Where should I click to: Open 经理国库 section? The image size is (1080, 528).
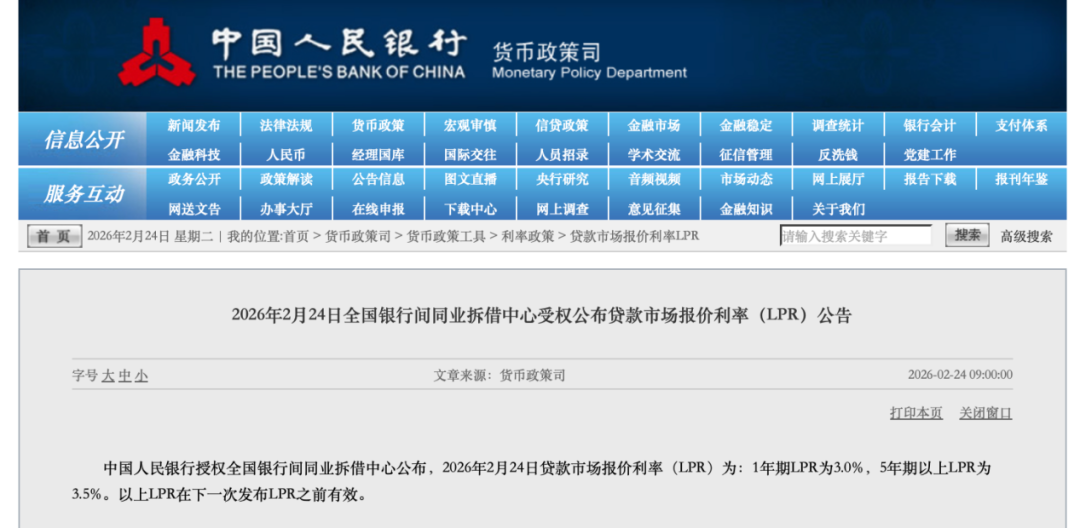[378, 154]
